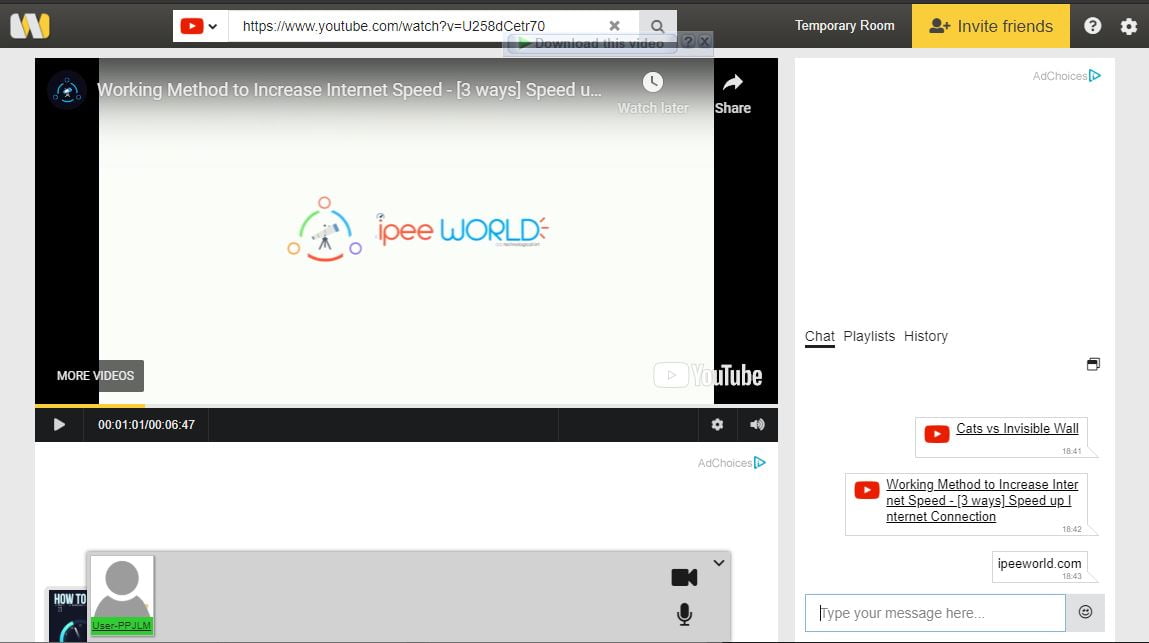Switch to the Playlists tab

[x=869, y=336]
